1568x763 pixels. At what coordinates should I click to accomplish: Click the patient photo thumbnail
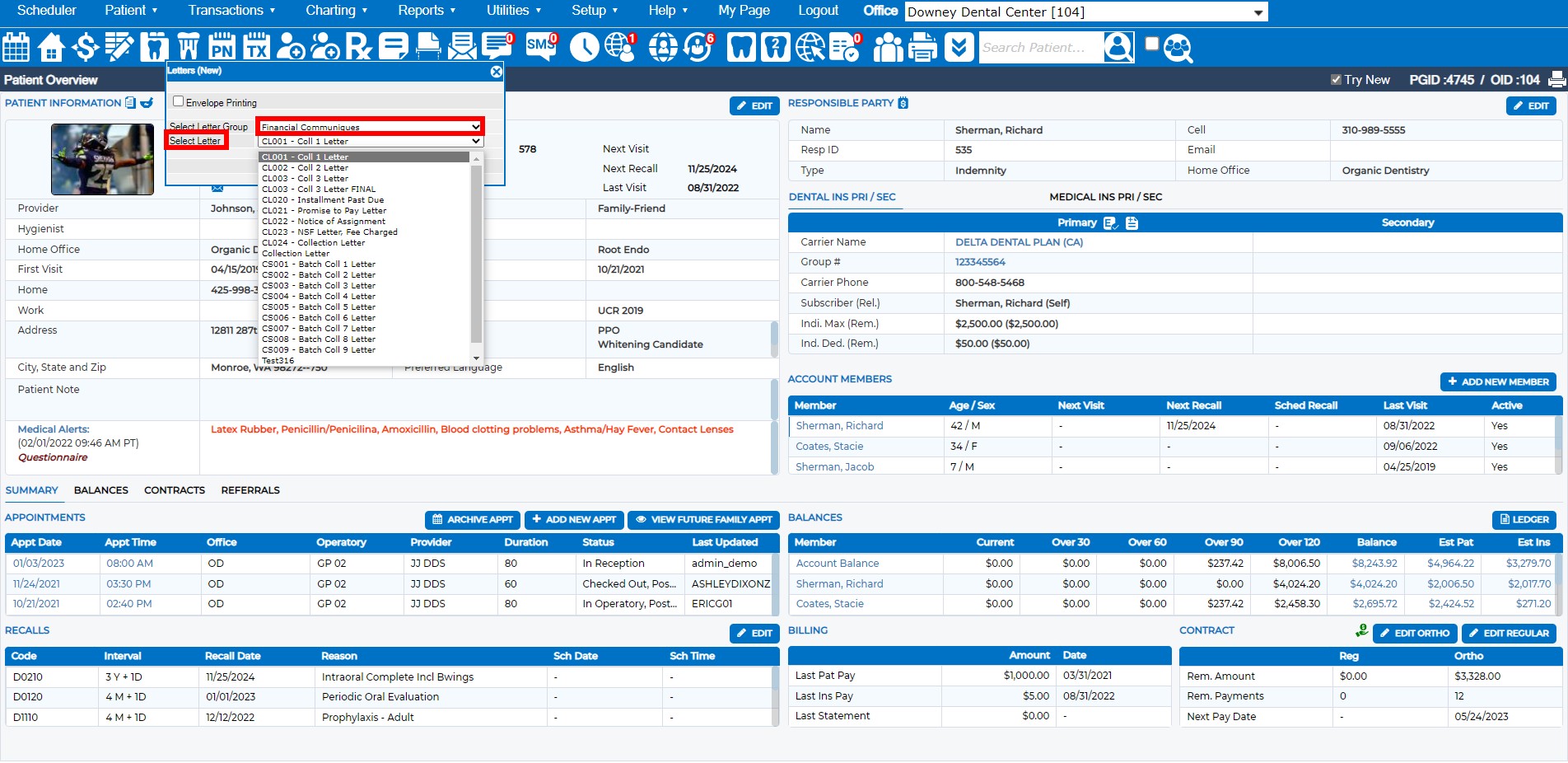pos(102,159)
